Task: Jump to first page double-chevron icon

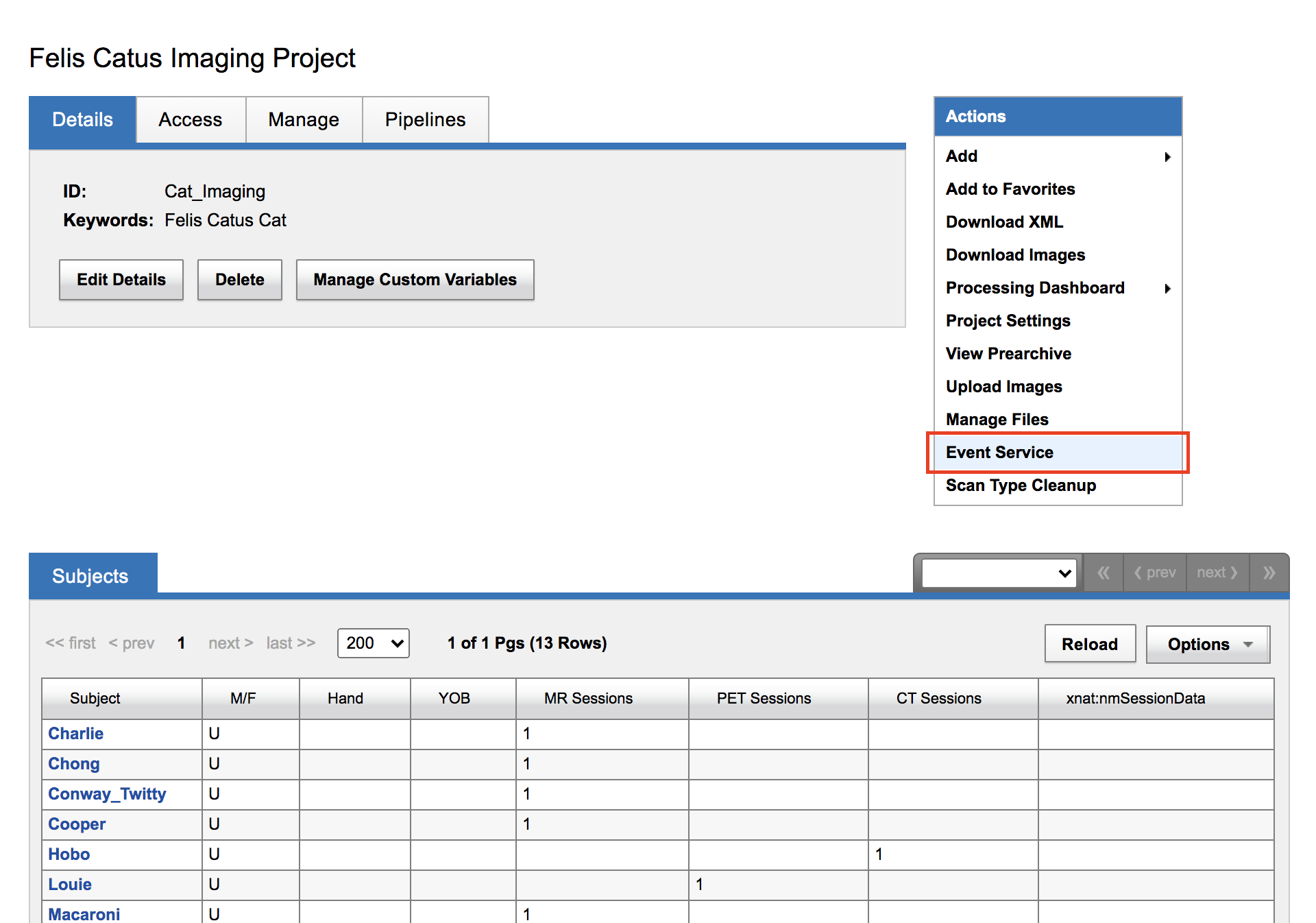Action: point(1103,573)
